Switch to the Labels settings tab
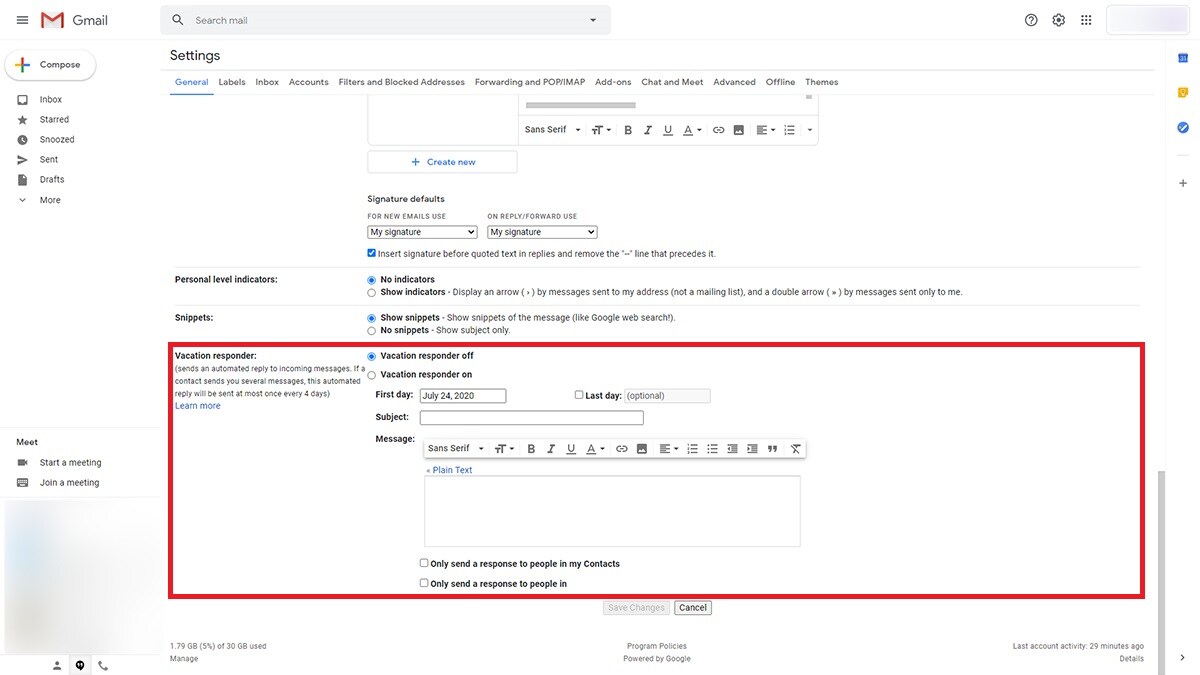The height and width of the screenshot is (675, 1200). pos(232,82)
